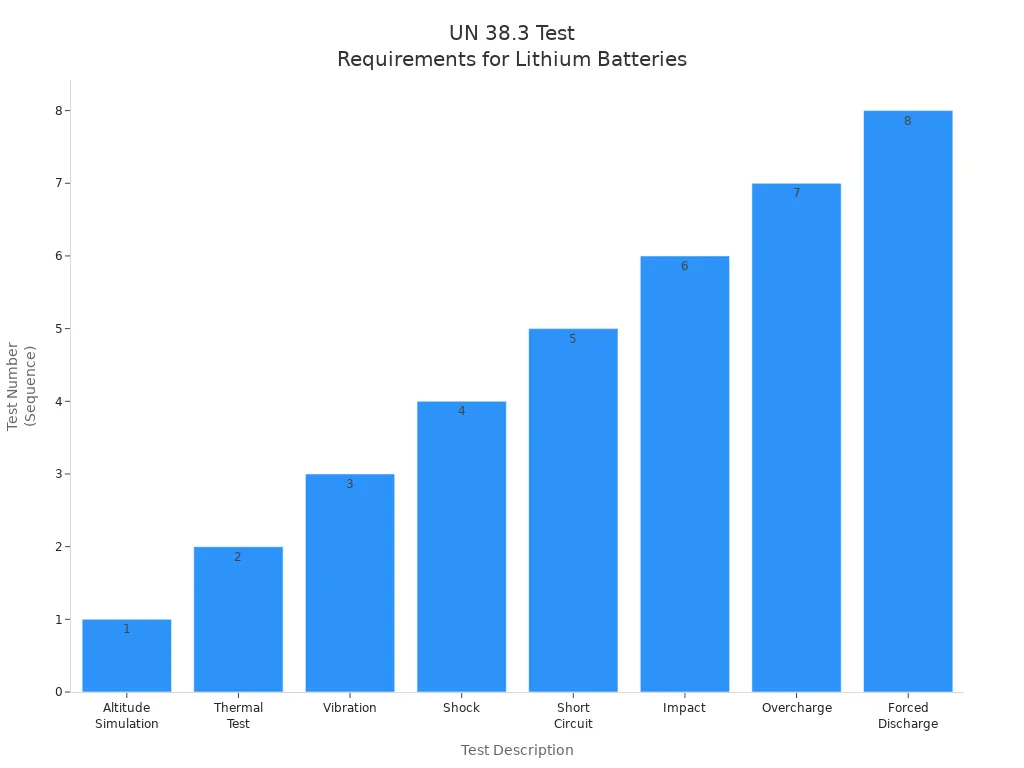Click the Test Number axis label

pyautogui.click(x=22, y=385)
